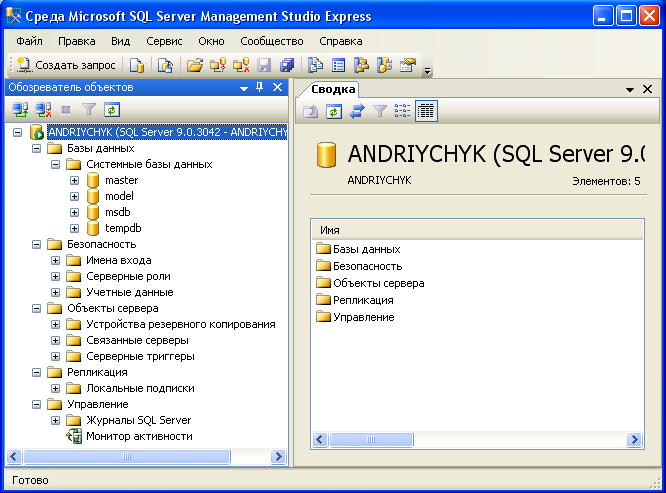The height and width of the screenshot is (493, 666).
Task: Click the Summary window toolbar icon
Action: (339, 65)
